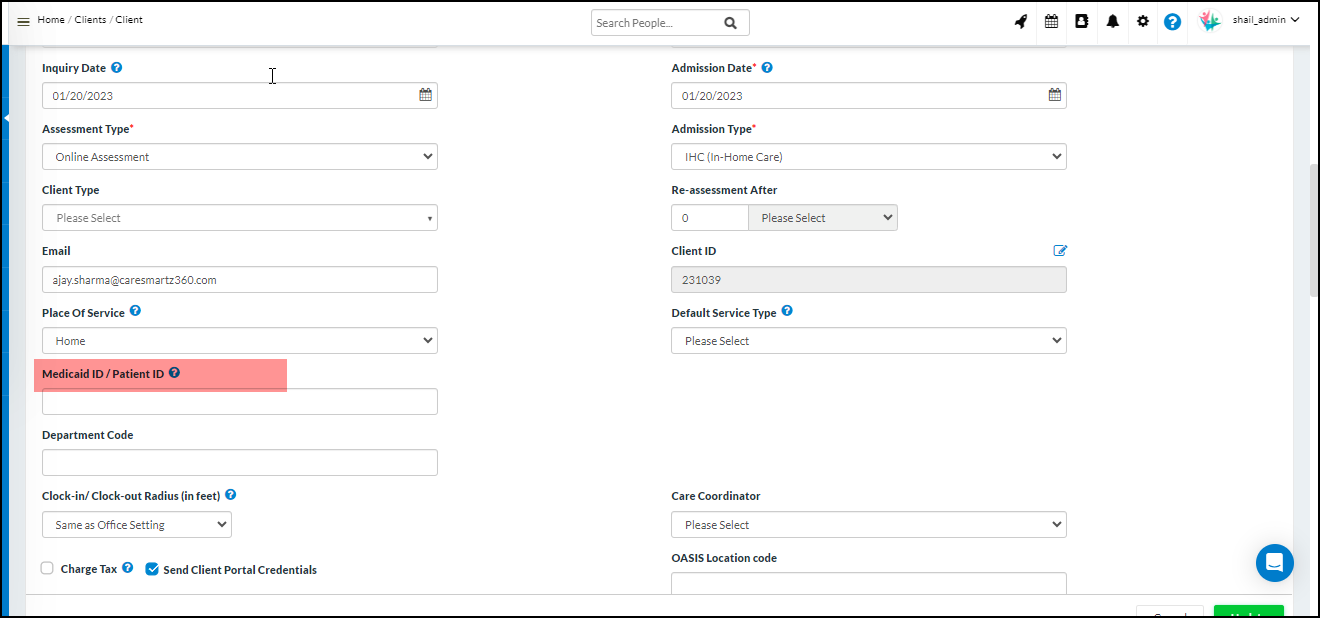Open the live chat bubble icon
Screen dimensions: 1320x618
click(x=1274, y=563)
